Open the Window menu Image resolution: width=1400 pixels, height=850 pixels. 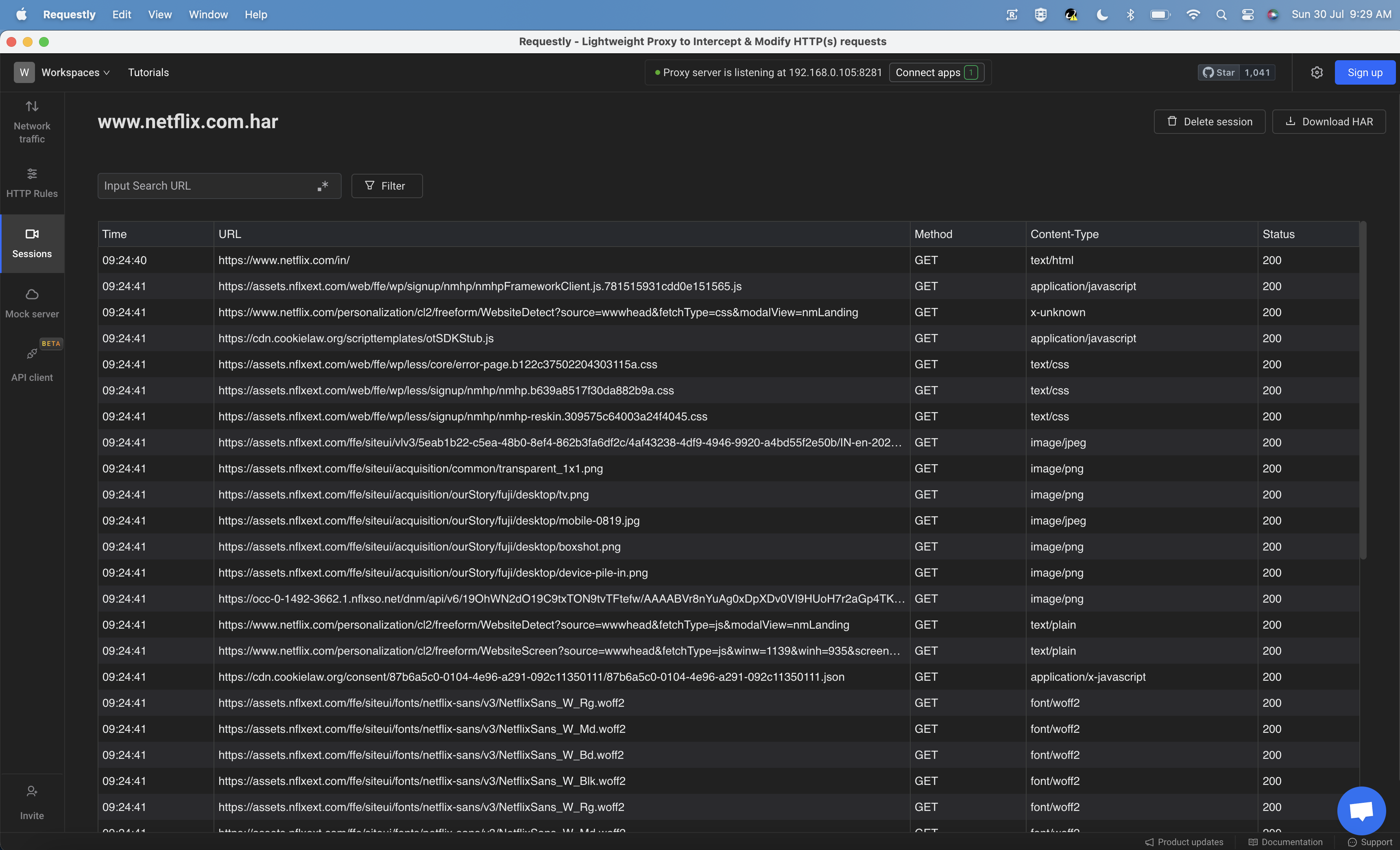click(208, 14)
